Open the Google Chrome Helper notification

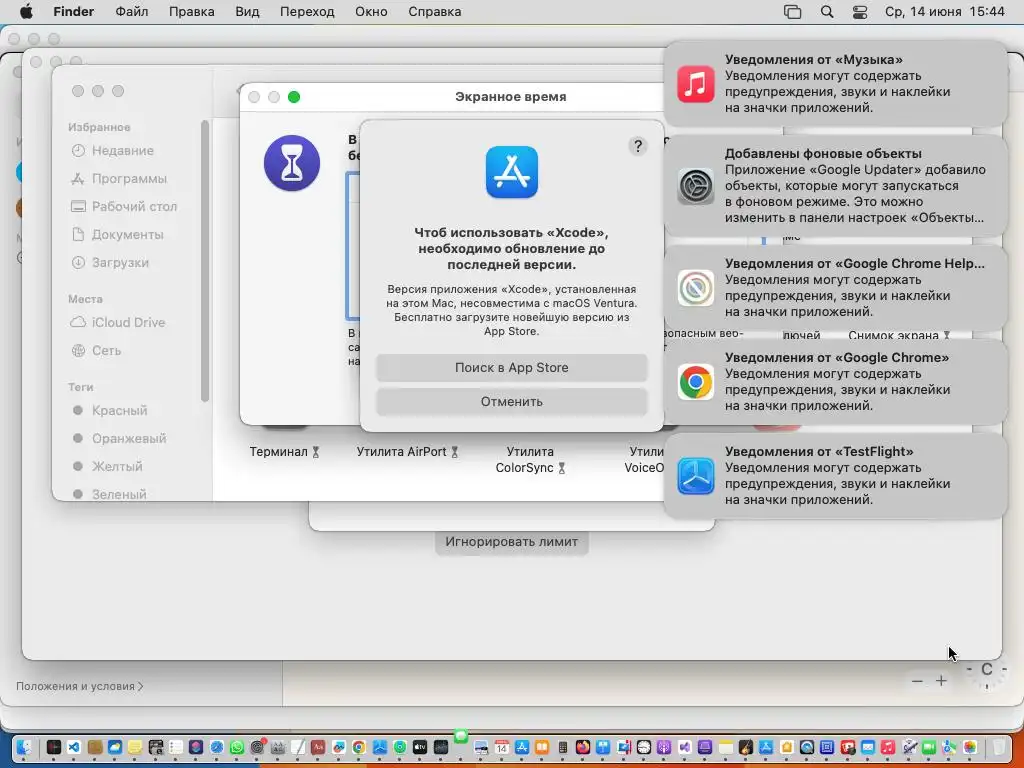coord(835,288)
